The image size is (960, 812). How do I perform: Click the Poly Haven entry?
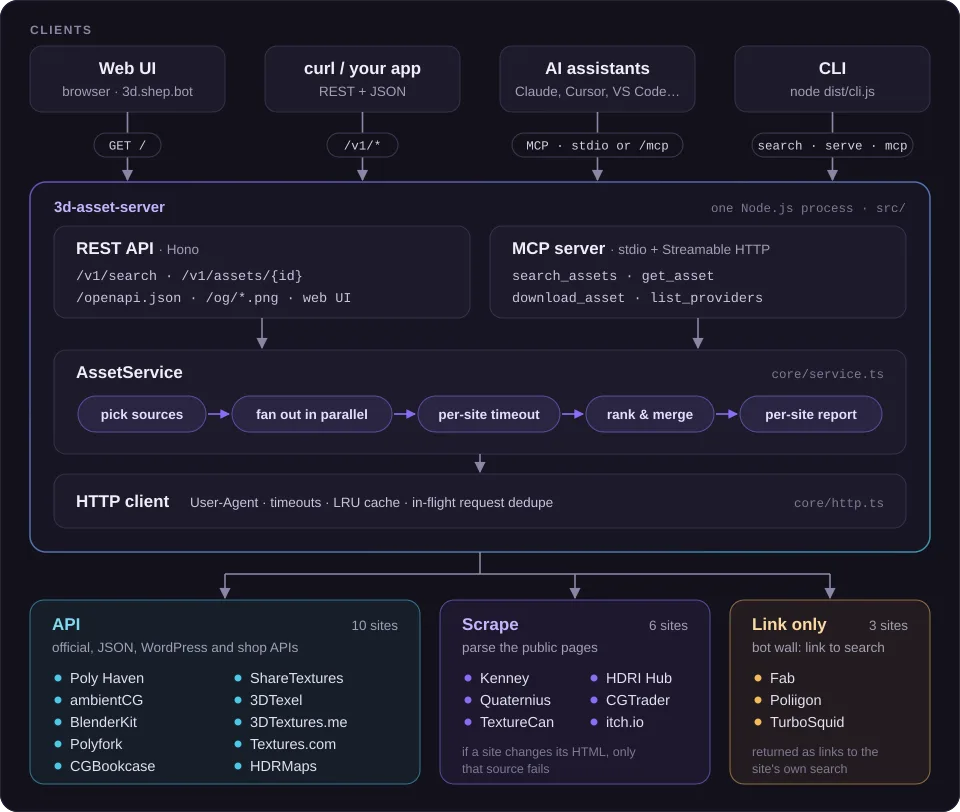107,678
